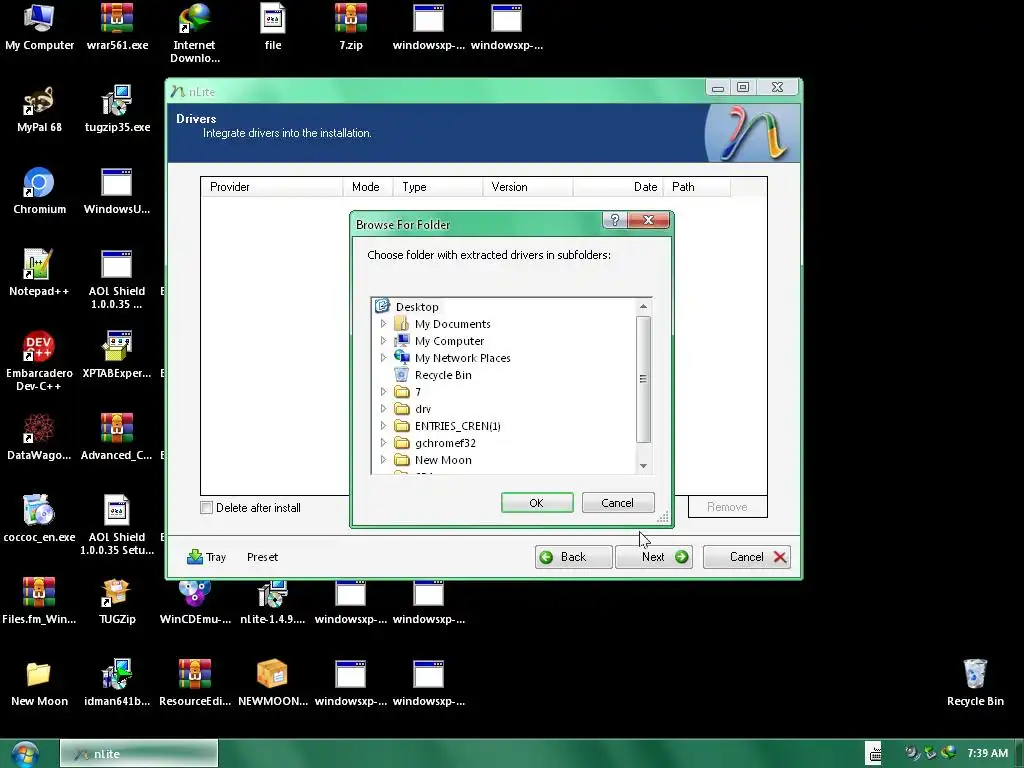Click the Version column header
1024x768 pixels.
point(528,187)
